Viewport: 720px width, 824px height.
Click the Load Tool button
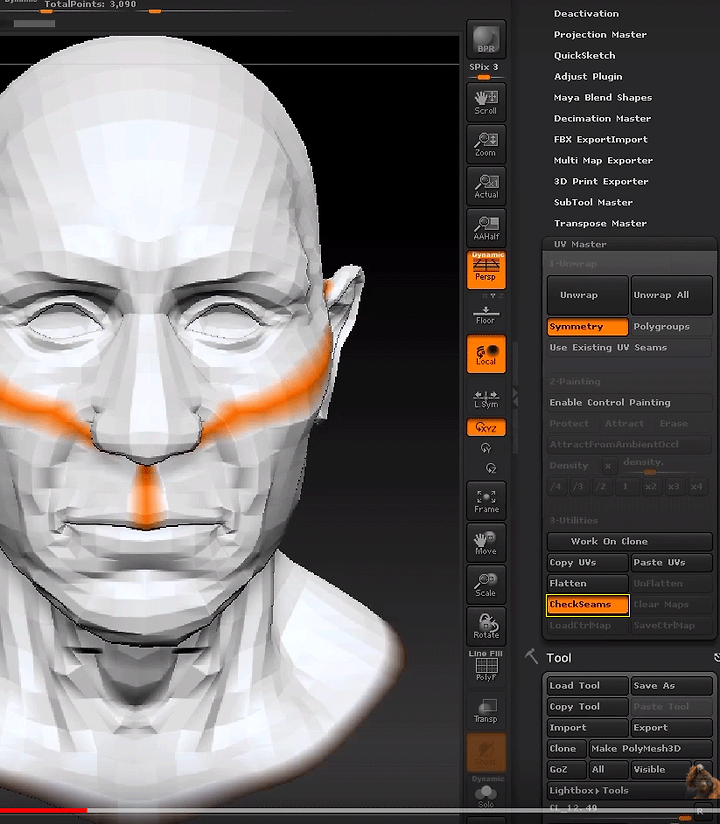(x=588, y=686)
